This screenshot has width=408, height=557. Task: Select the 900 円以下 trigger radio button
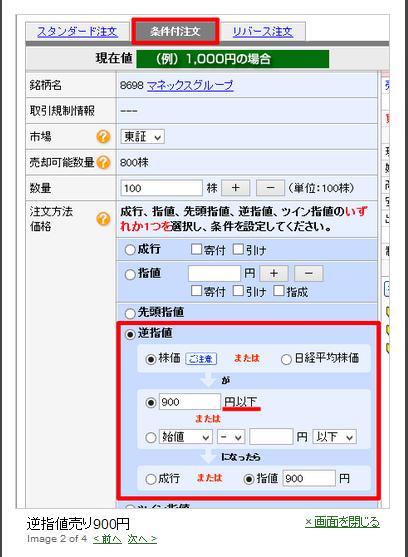click(151, 402)
